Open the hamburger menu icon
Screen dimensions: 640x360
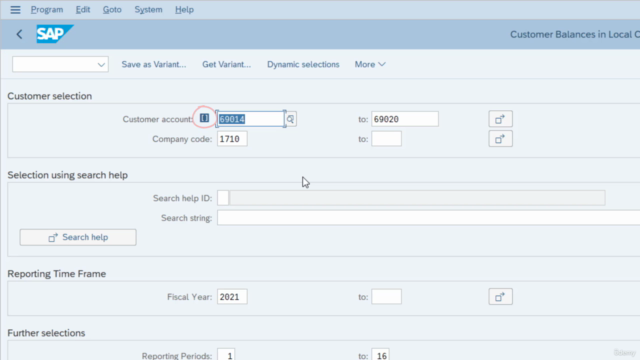15,9
